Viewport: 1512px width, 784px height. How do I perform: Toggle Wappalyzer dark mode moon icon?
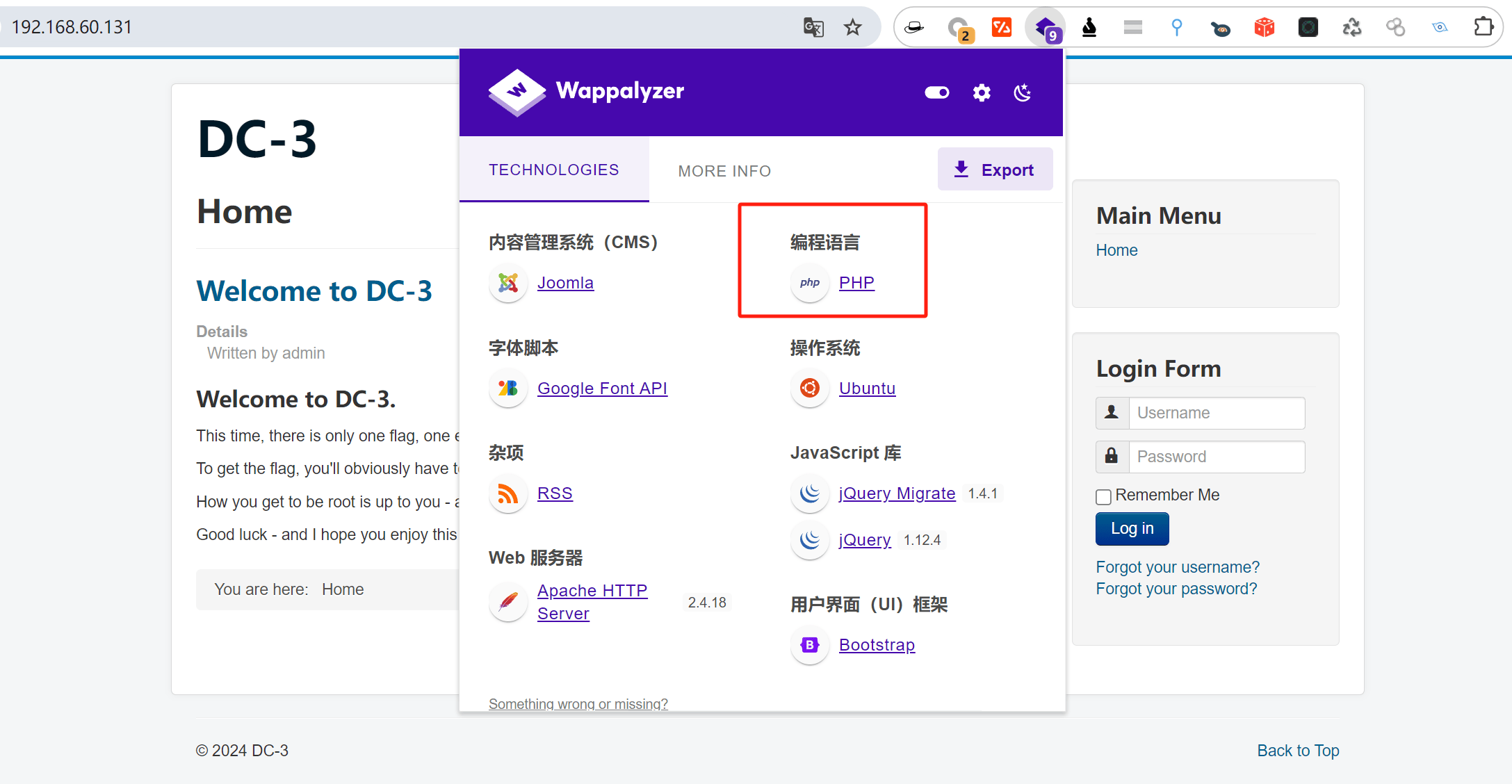[x=1023, y=92]
